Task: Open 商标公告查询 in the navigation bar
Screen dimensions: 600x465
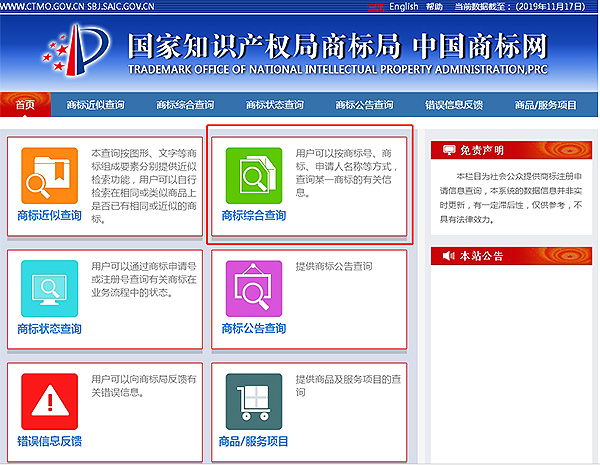Action: (x=364, y=105)
